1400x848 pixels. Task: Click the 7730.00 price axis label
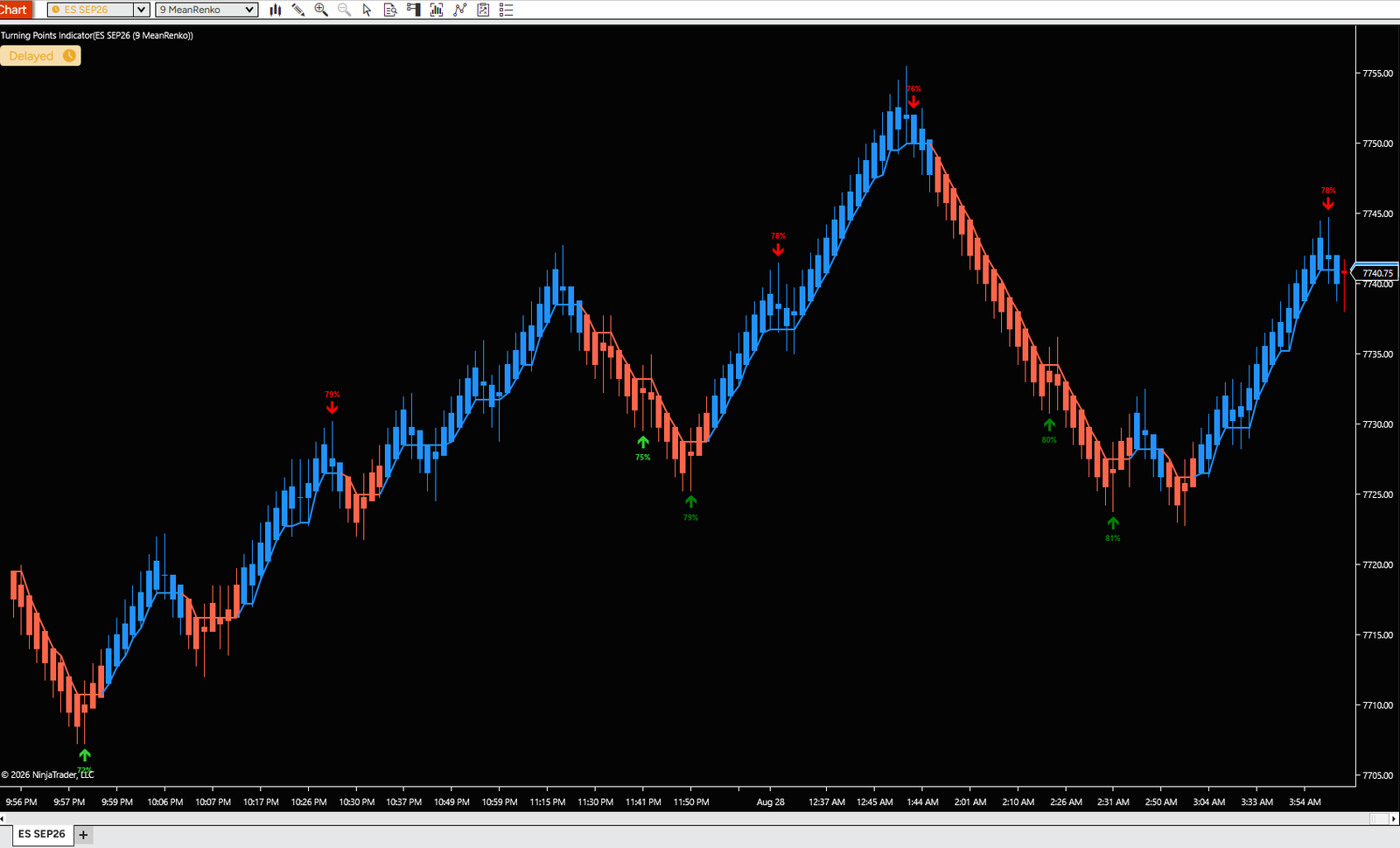(x=1377, y=424)
